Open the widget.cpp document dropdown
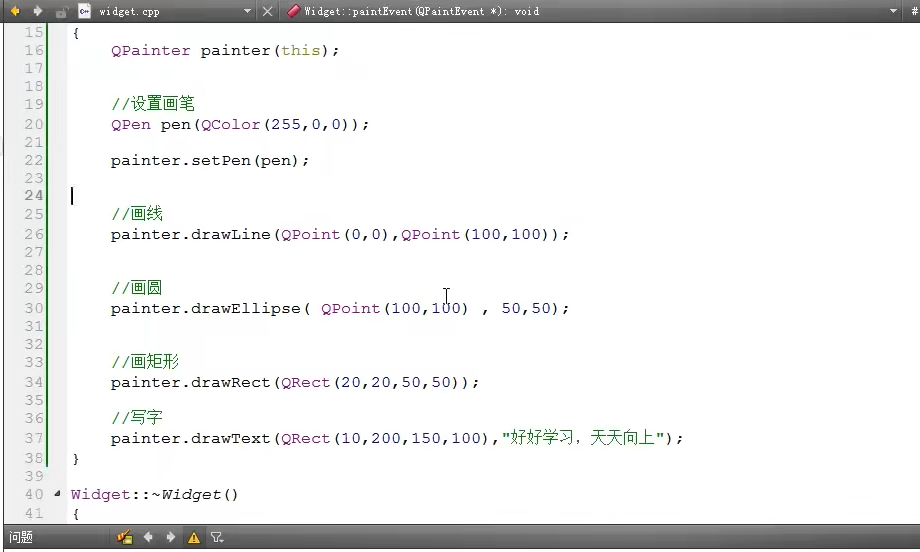 click(x=247, y=11)
